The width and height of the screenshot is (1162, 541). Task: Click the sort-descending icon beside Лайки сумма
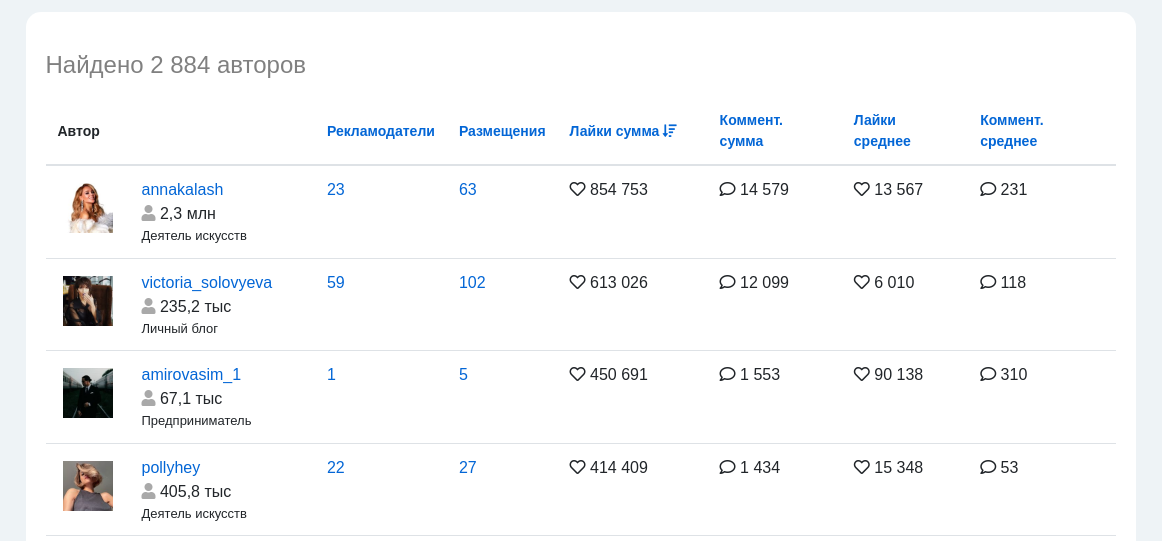[x=670, y=131]
